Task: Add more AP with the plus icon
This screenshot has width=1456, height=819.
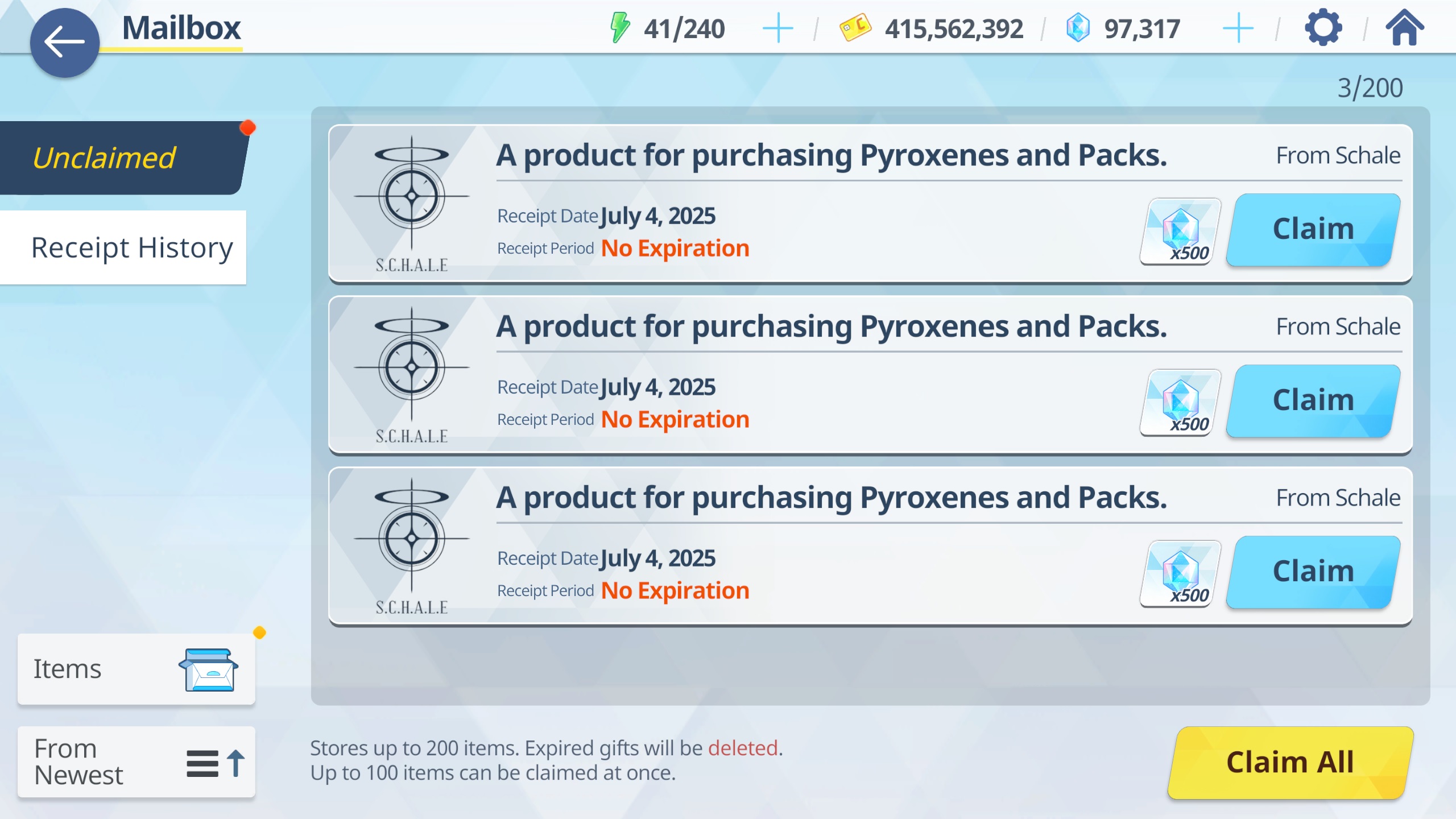Action: coord(777,28)
